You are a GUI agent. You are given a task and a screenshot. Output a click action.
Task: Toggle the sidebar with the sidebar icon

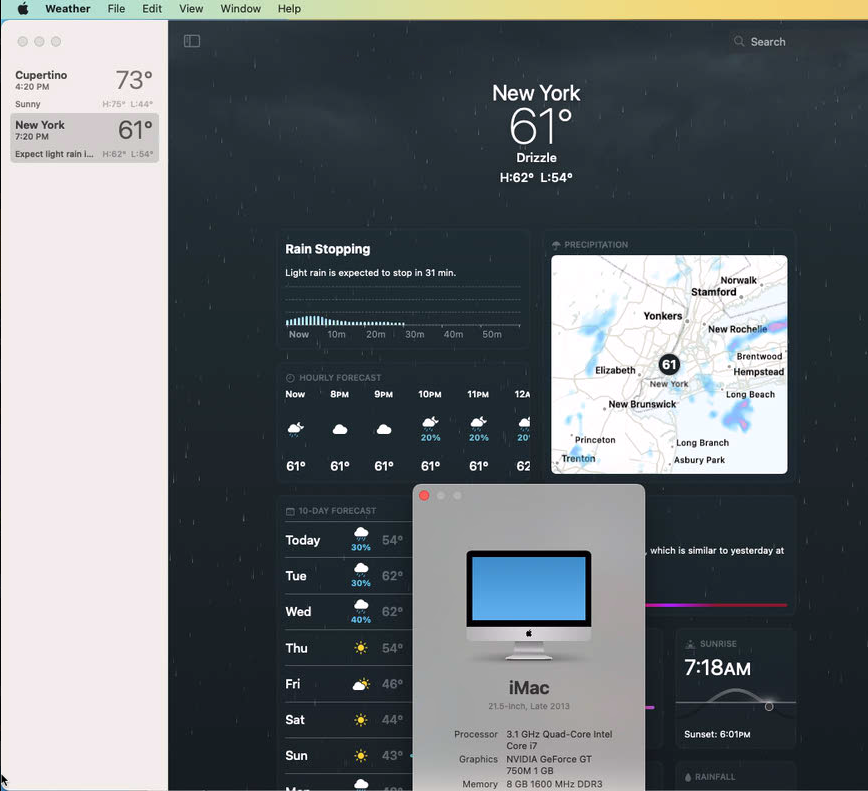(x=192, y=41)
